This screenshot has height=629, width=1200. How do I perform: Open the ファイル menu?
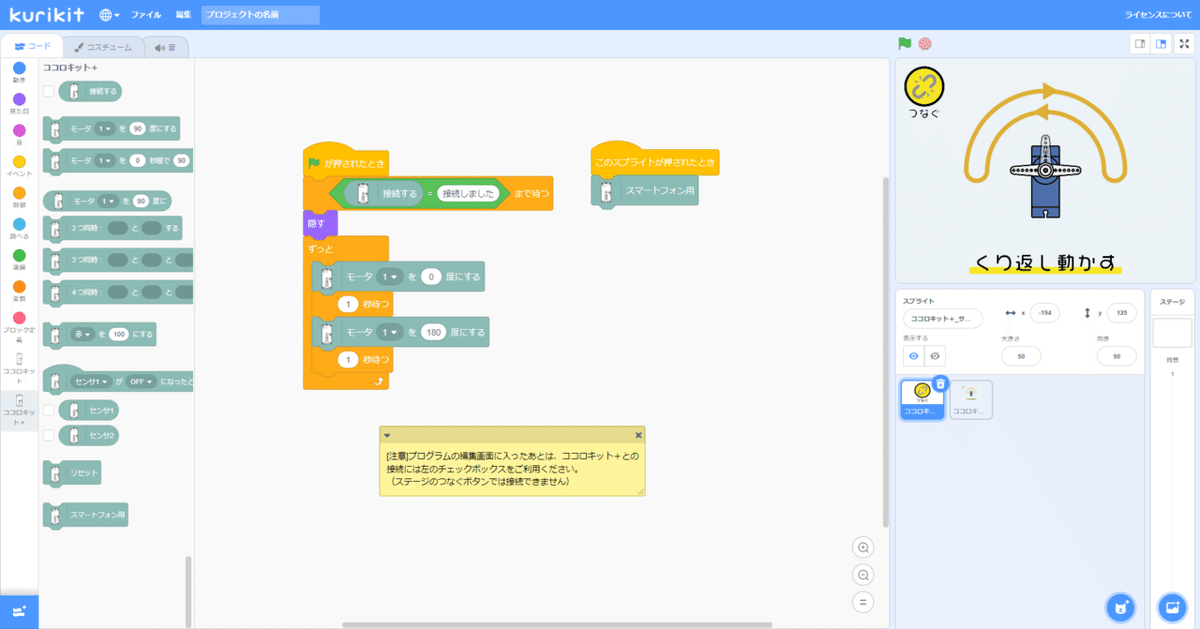(146, 15)
